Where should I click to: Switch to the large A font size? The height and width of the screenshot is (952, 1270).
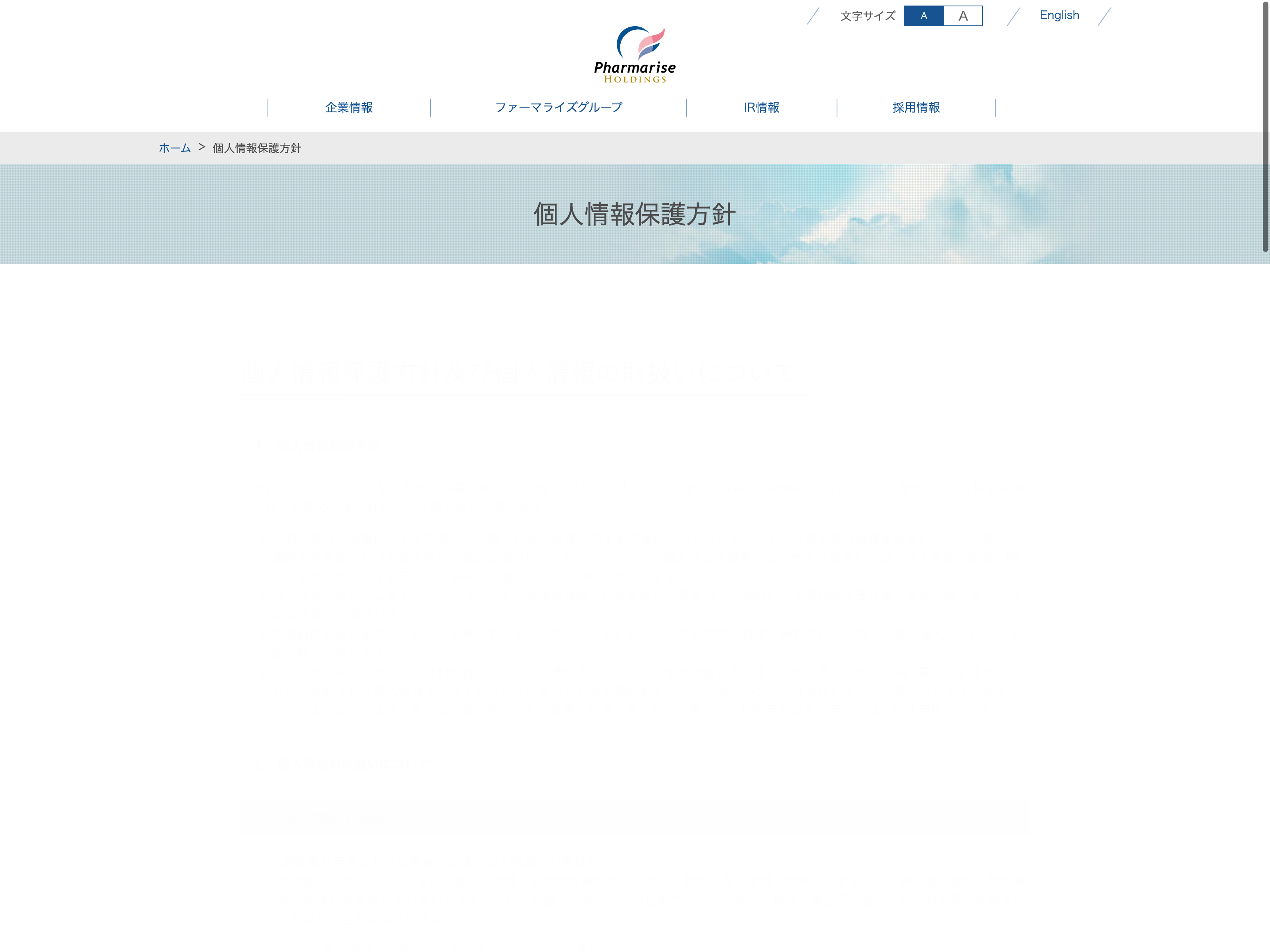click(x=963, y=16)
